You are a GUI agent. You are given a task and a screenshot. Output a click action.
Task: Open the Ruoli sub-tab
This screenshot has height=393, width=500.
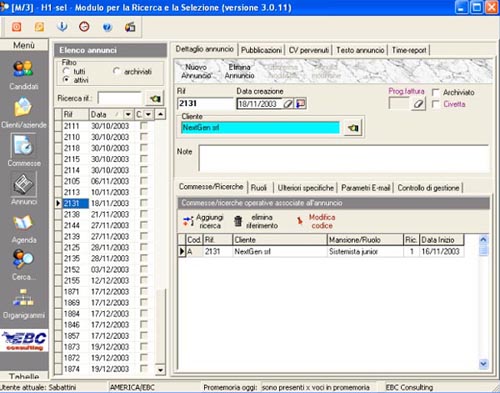pyautogui.click(x=259, y=188)
